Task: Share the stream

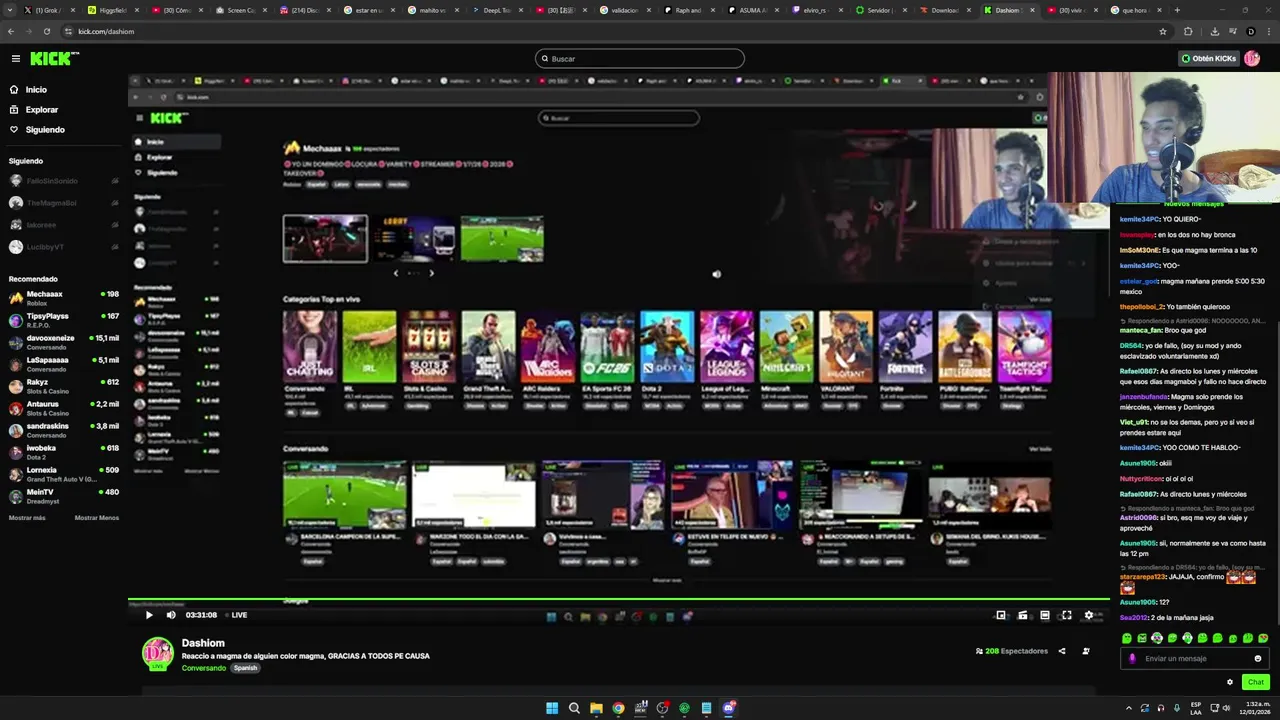Action: point(1062,651)
